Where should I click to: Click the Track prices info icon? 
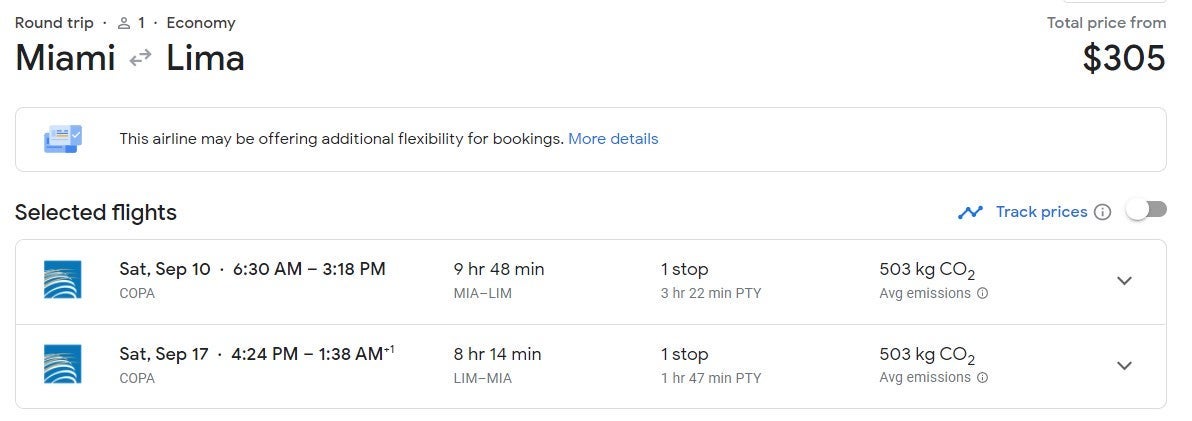[x=1102, y=212]
